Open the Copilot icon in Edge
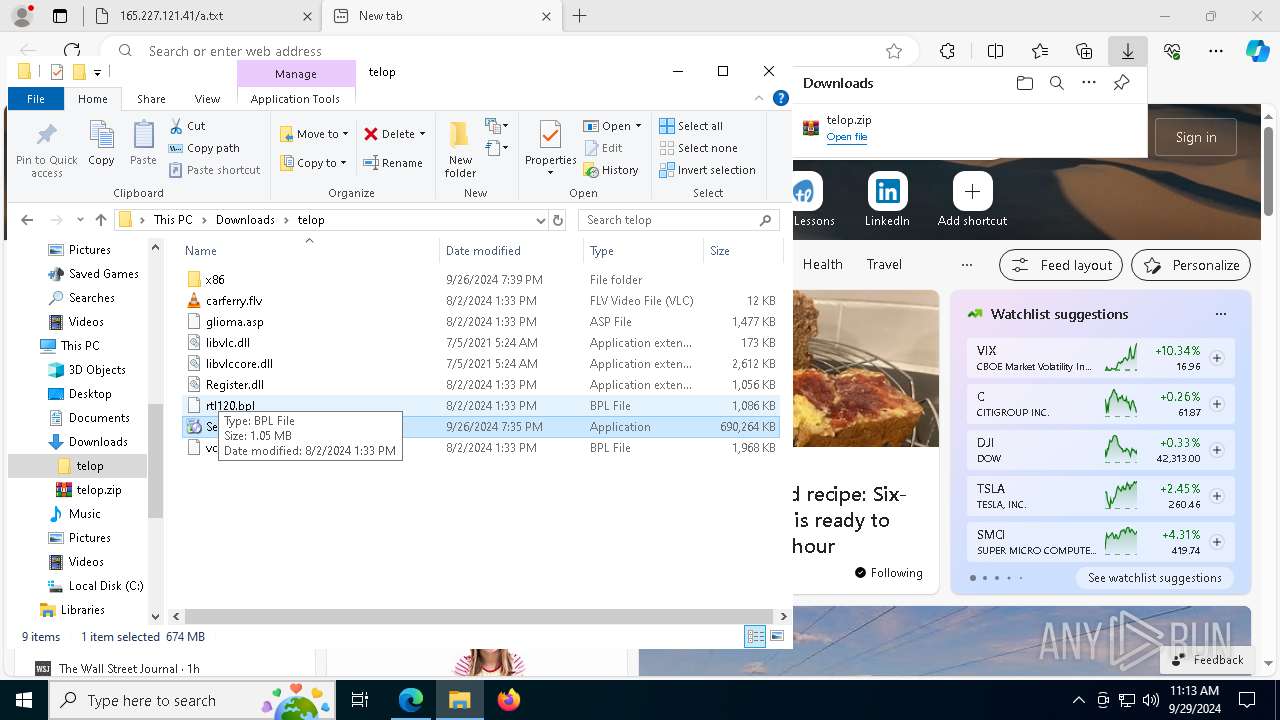 1257,51
